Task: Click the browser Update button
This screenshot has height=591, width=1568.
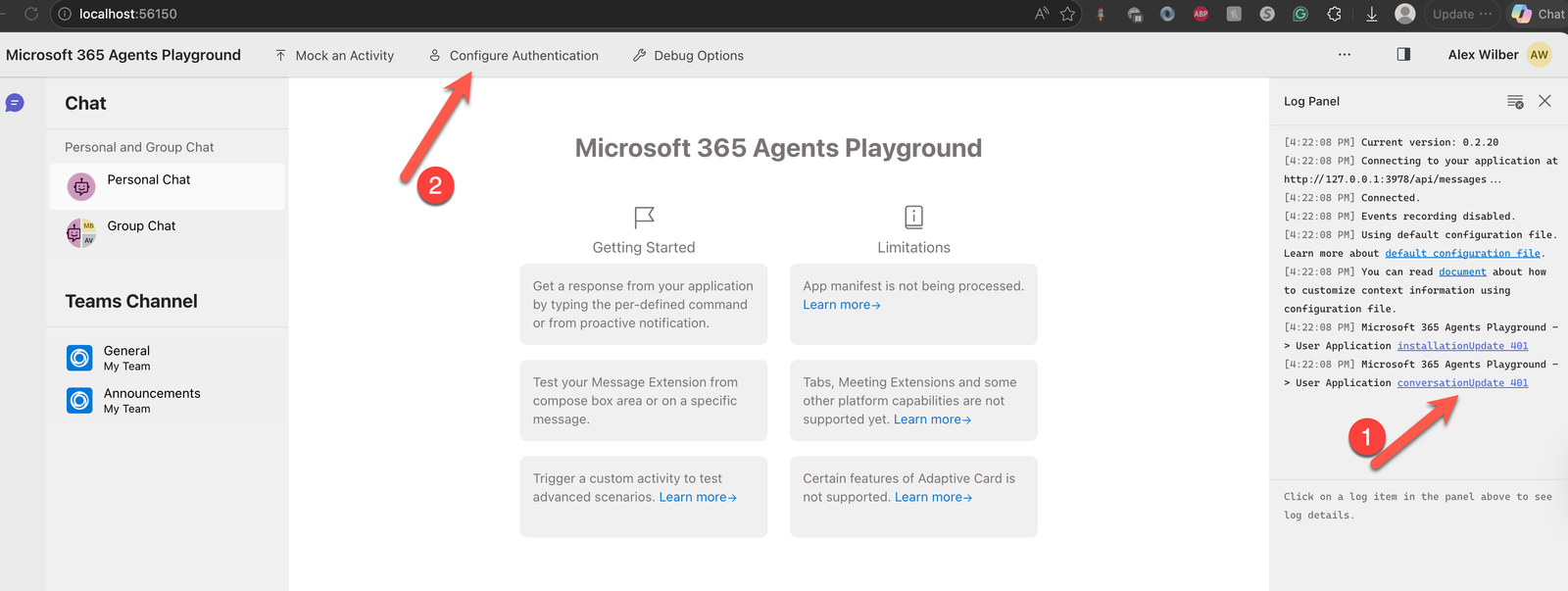Action: (1462, 14)
